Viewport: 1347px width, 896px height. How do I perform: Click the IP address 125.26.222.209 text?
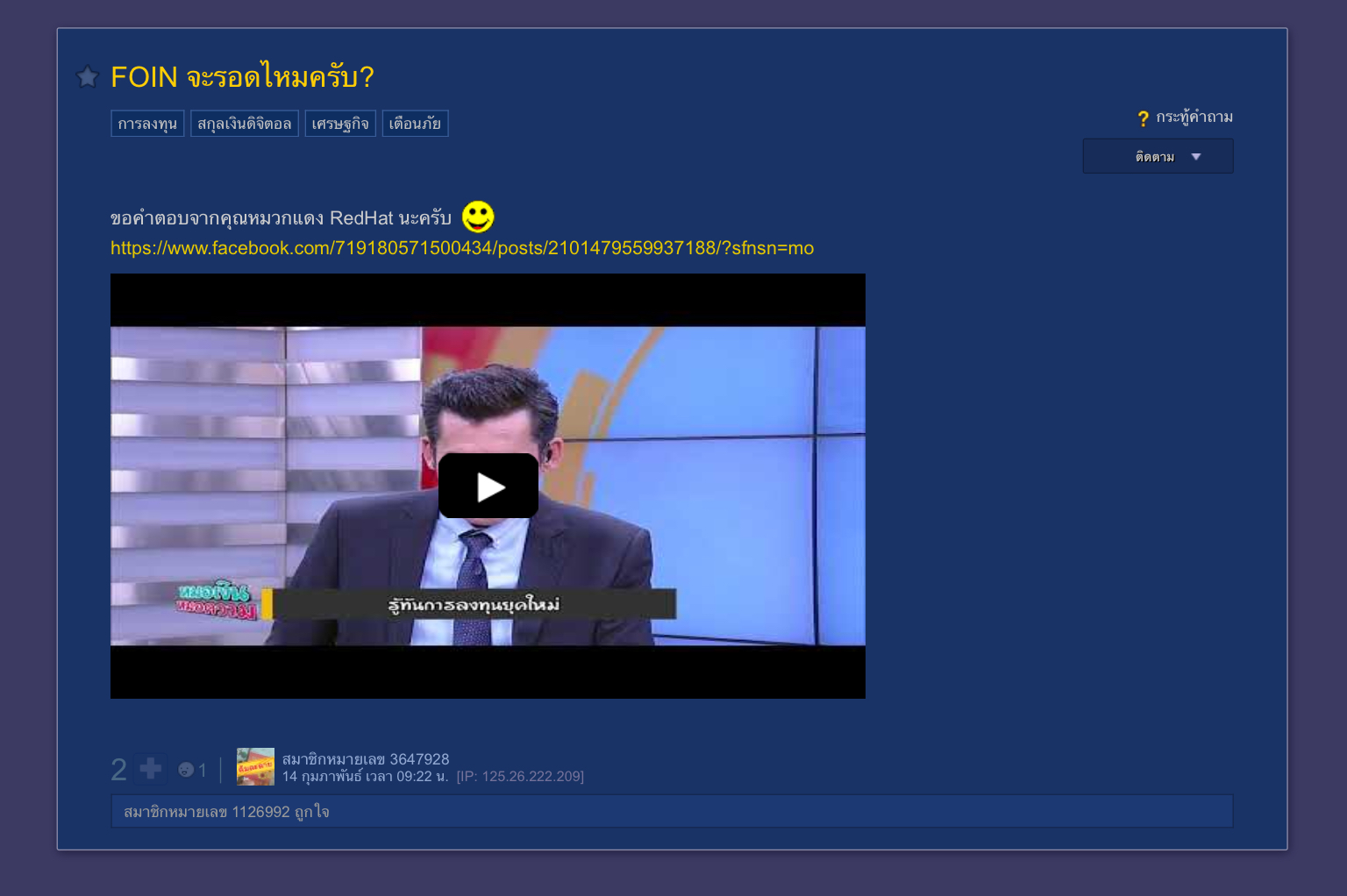[520, 777]
